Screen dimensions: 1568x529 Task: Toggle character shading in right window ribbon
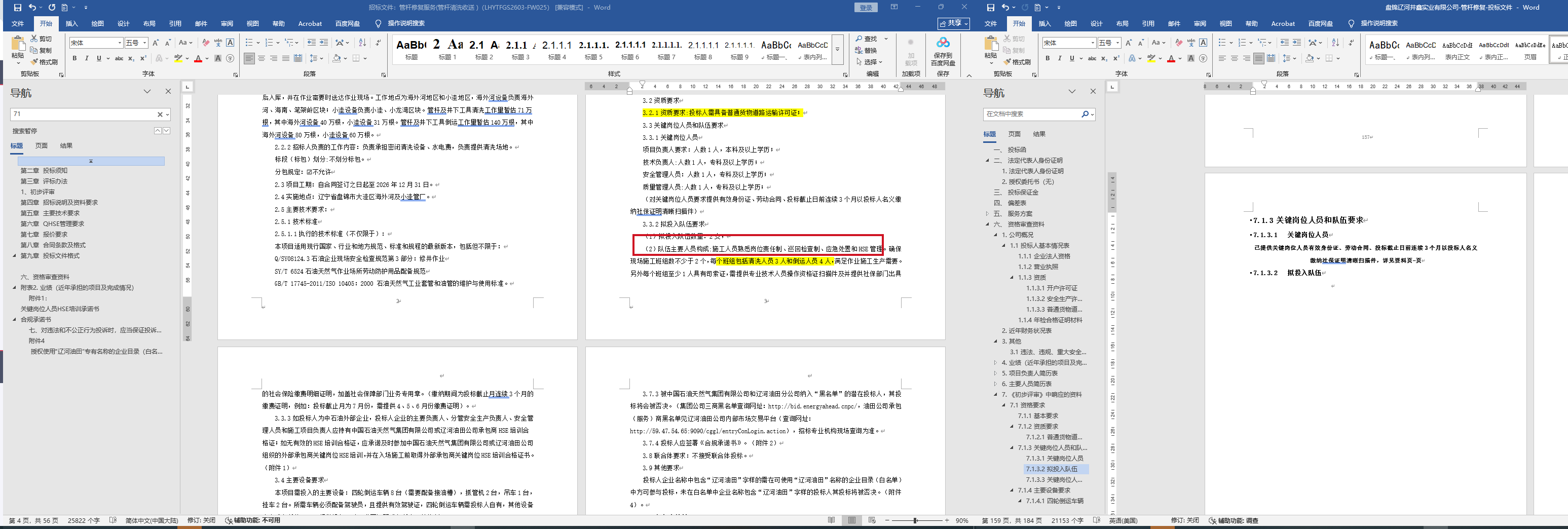click(1191, 58)
